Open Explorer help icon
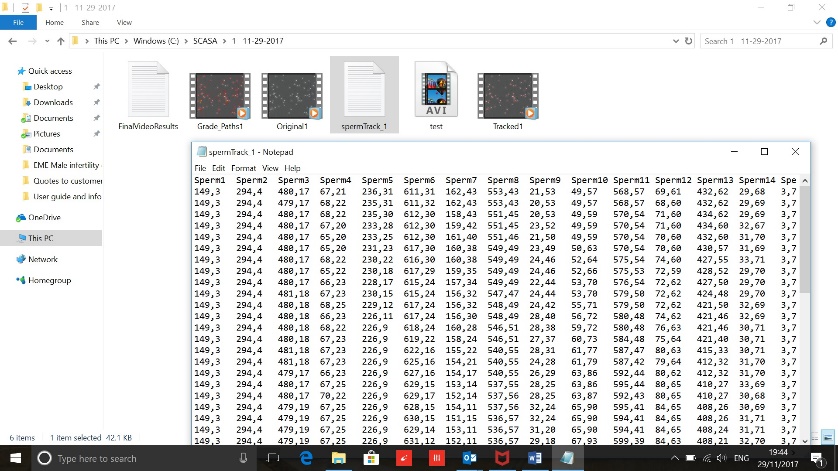This screenshot has height=471, width=838. (831, 22)
